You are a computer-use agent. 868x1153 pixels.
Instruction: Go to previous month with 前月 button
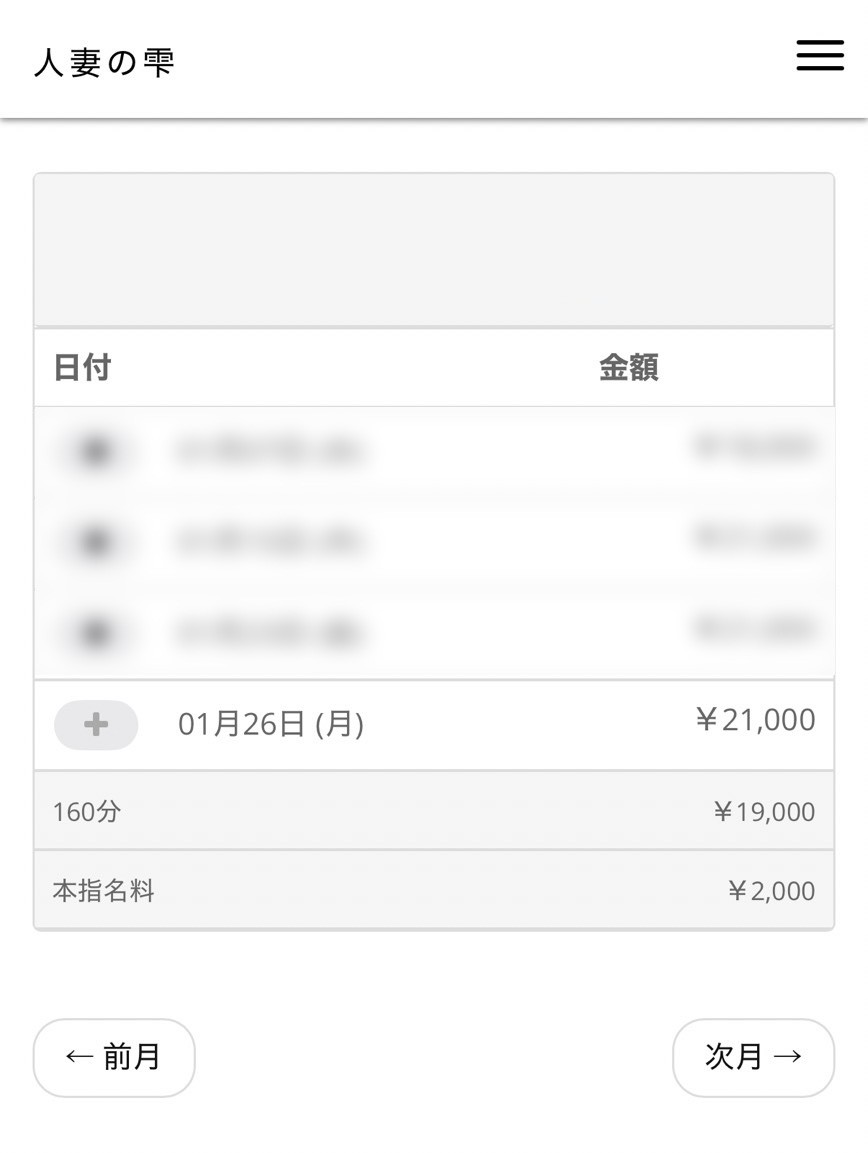click(114, 1057)
